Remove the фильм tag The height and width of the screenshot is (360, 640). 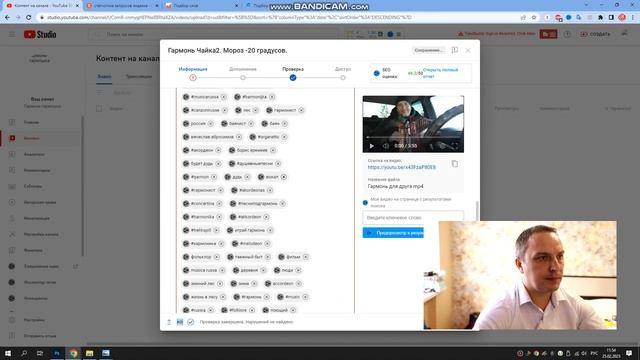click(x=306, y=257)
